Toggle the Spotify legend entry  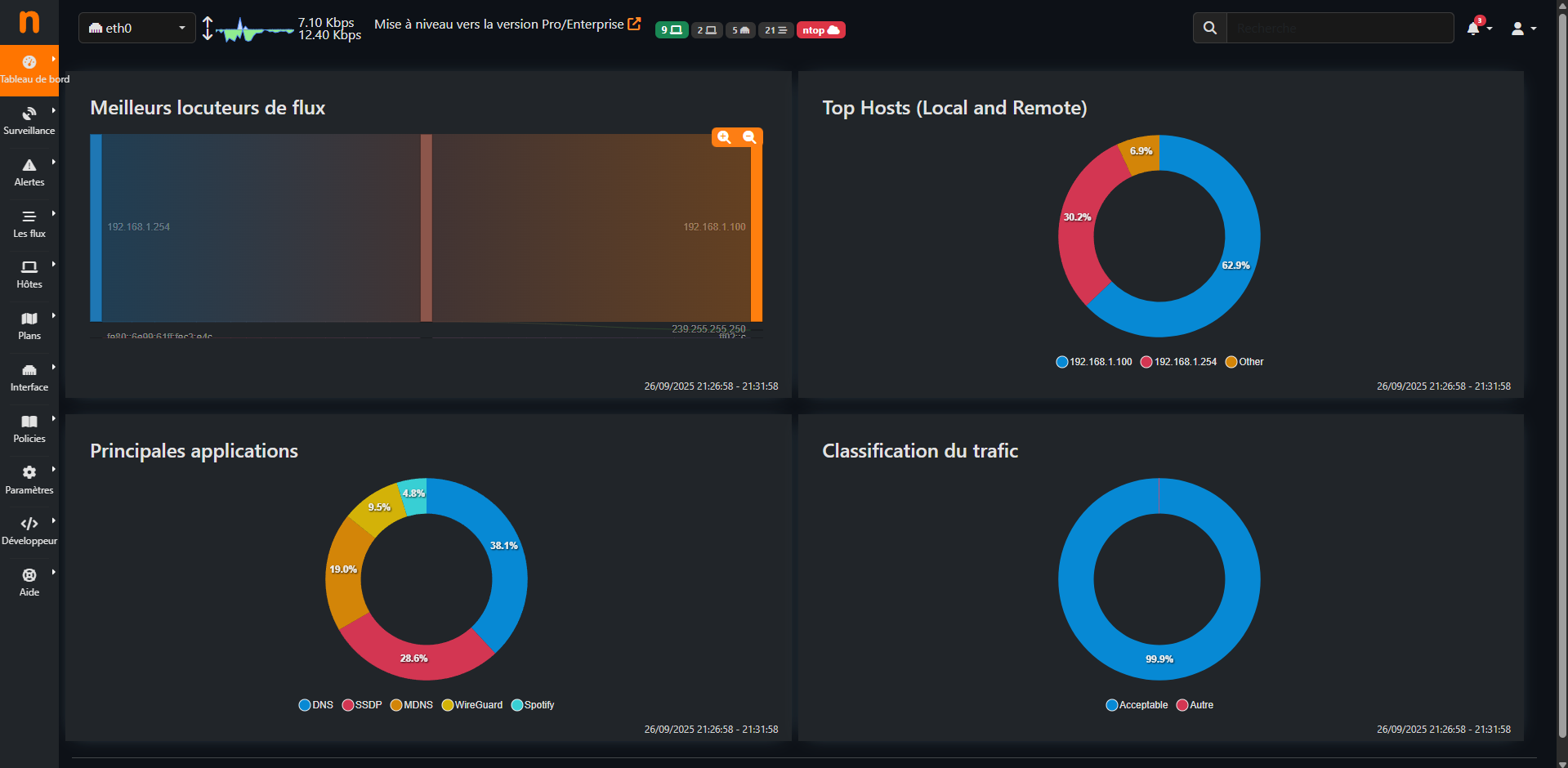533,705
